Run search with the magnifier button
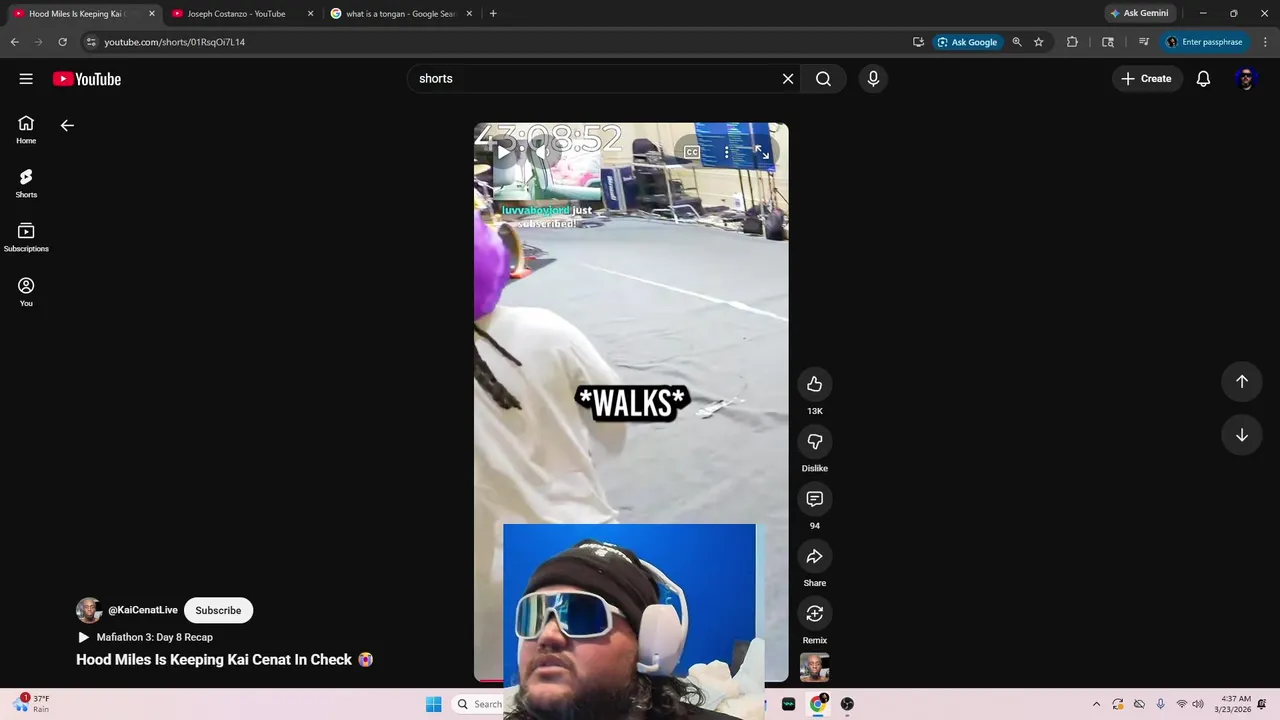This screenshot has height=720, width=1280. (x=823, y=79)
